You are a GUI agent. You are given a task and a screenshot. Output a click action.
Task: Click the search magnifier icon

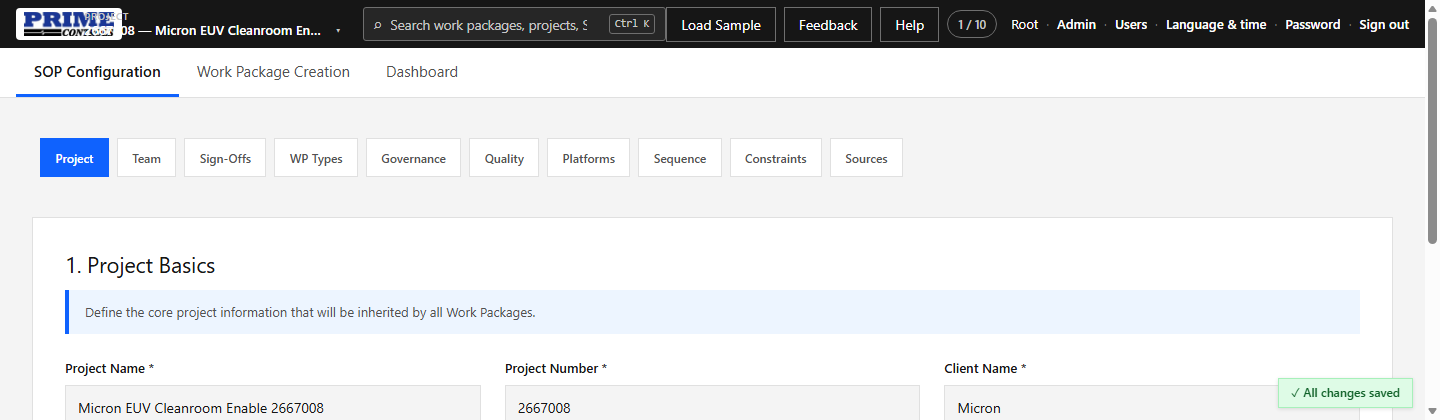[377, 25]
